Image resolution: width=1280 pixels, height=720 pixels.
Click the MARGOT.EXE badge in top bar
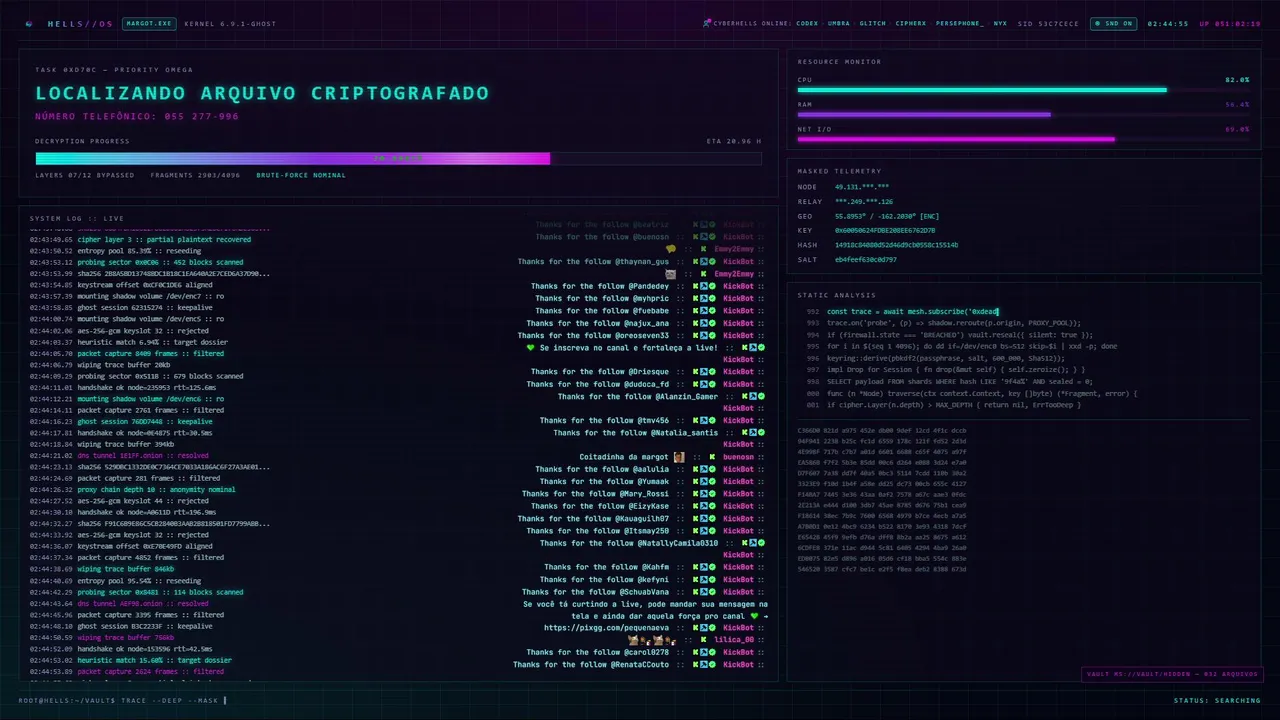(149, 23)
